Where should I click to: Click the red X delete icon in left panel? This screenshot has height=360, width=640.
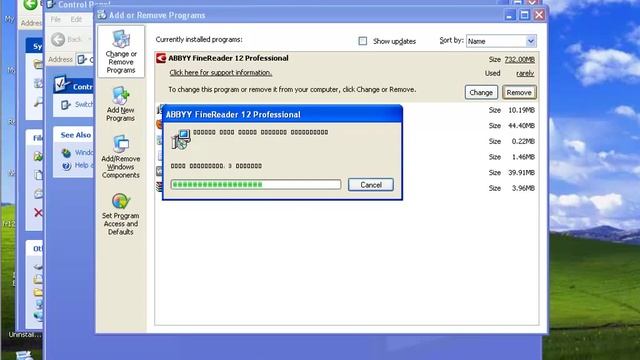(38, 212)
